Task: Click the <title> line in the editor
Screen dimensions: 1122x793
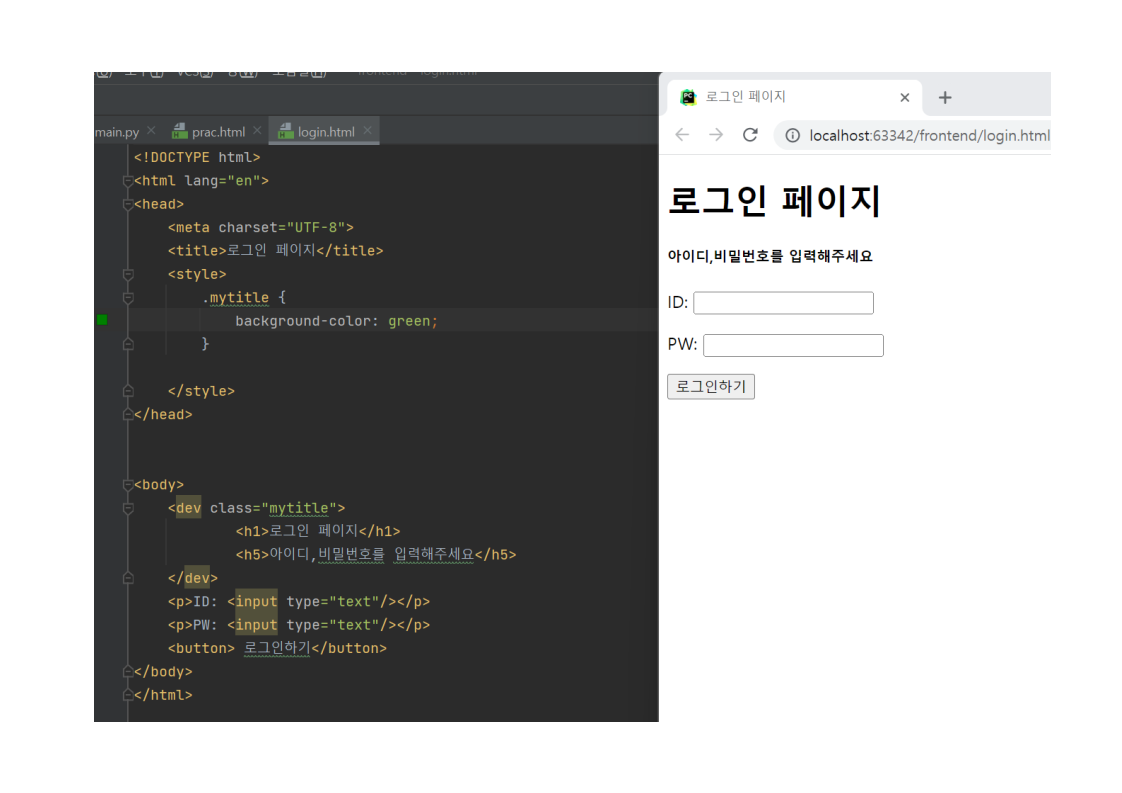Action: 275,250
